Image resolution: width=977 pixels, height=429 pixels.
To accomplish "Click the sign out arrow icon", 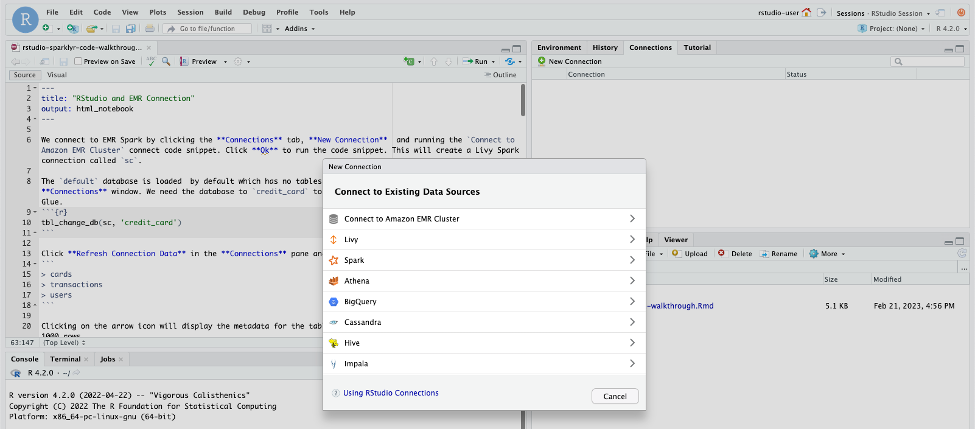I will pyautogui.click(x=822, y=12).
